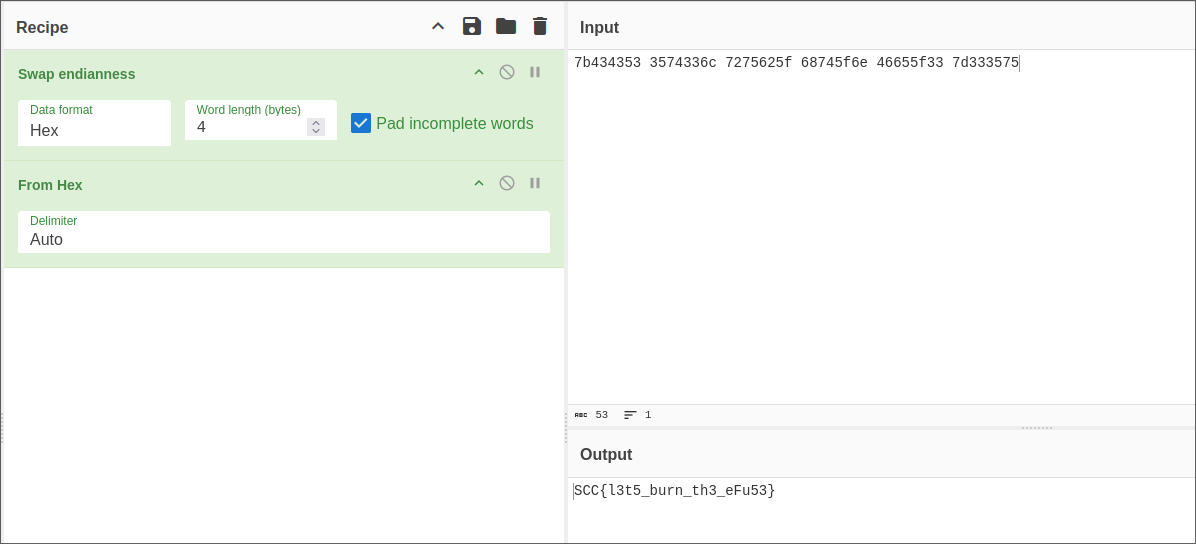Viewport: 1196px width, 544px height.
Task: Set breakpoint on From Hex operation
Action: click(535, 183)
